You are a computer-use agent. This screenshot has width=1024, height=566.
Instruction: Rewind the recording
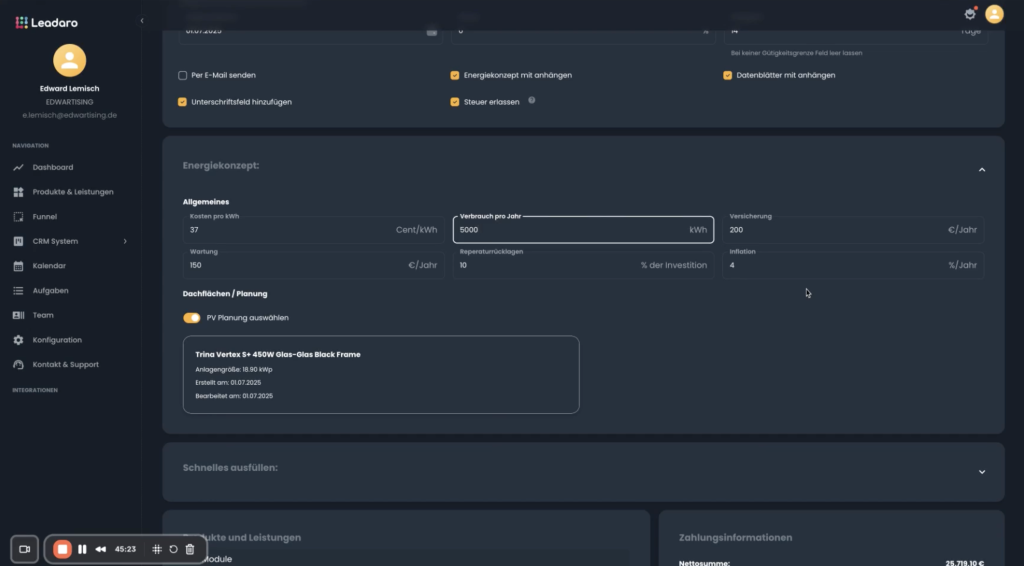(101, 550)
